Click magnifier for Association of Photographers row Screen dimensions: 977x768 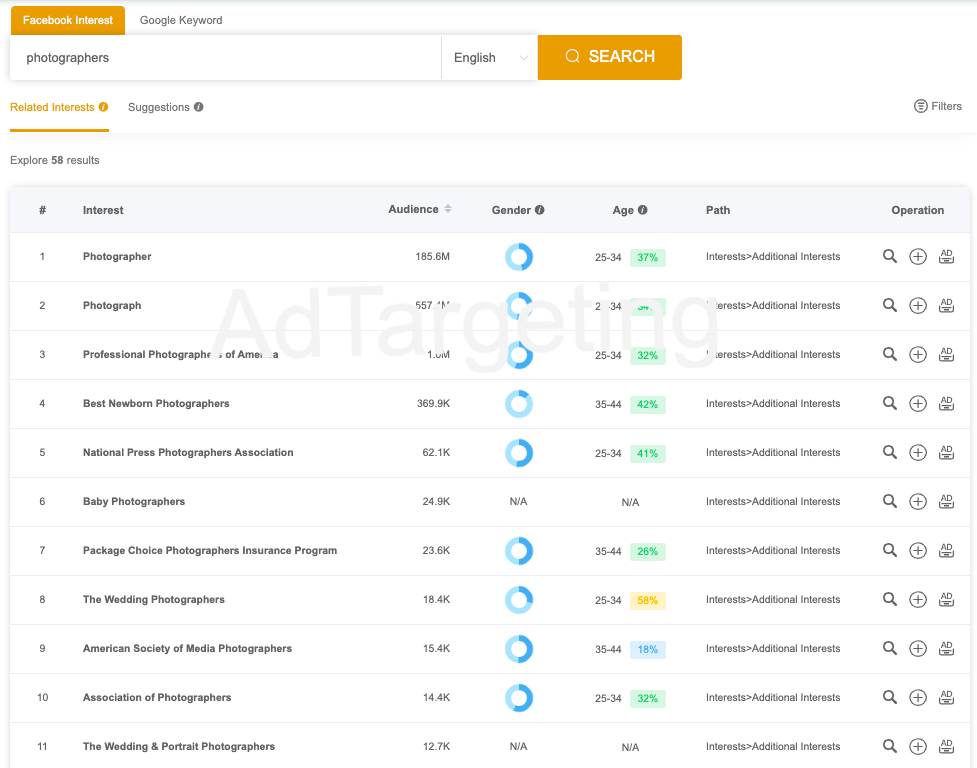pyautogui.click(x=890, y=697)
